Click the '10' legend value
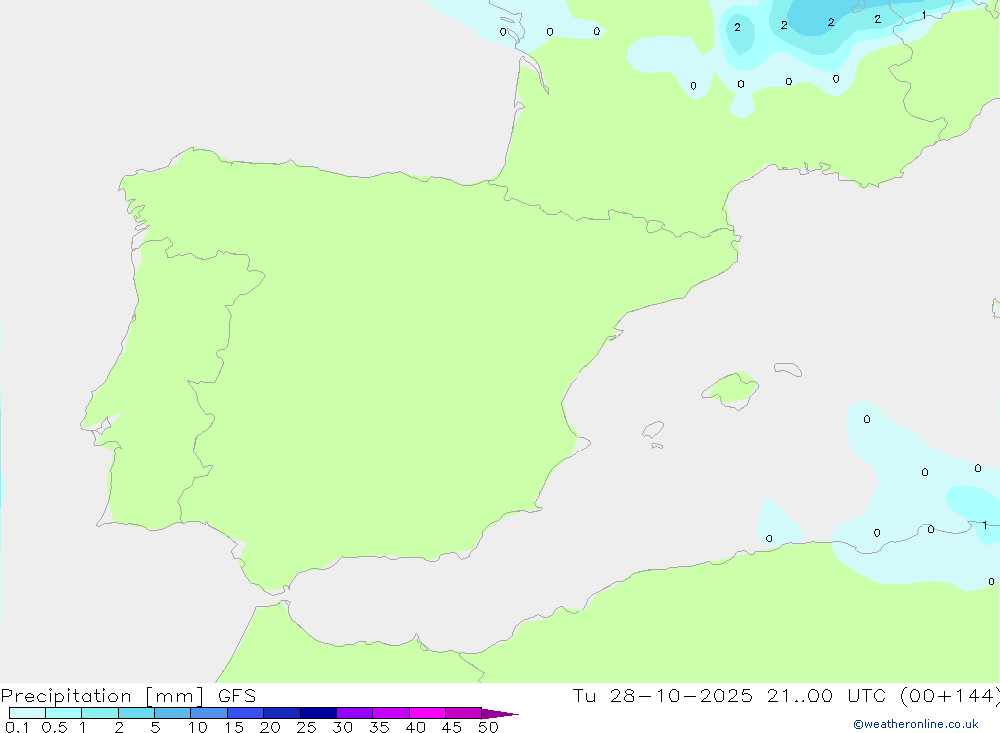Image resolution: width=1000 pixels, height=733 pixels. point(198,727)
